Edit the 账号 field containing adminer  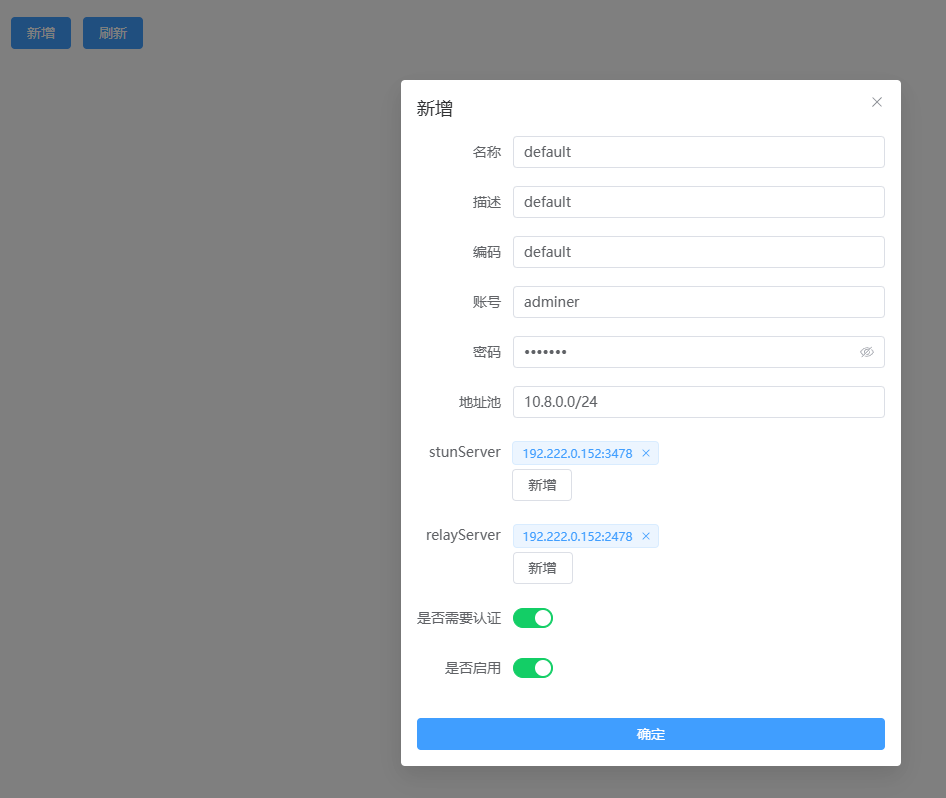(698, 302)
